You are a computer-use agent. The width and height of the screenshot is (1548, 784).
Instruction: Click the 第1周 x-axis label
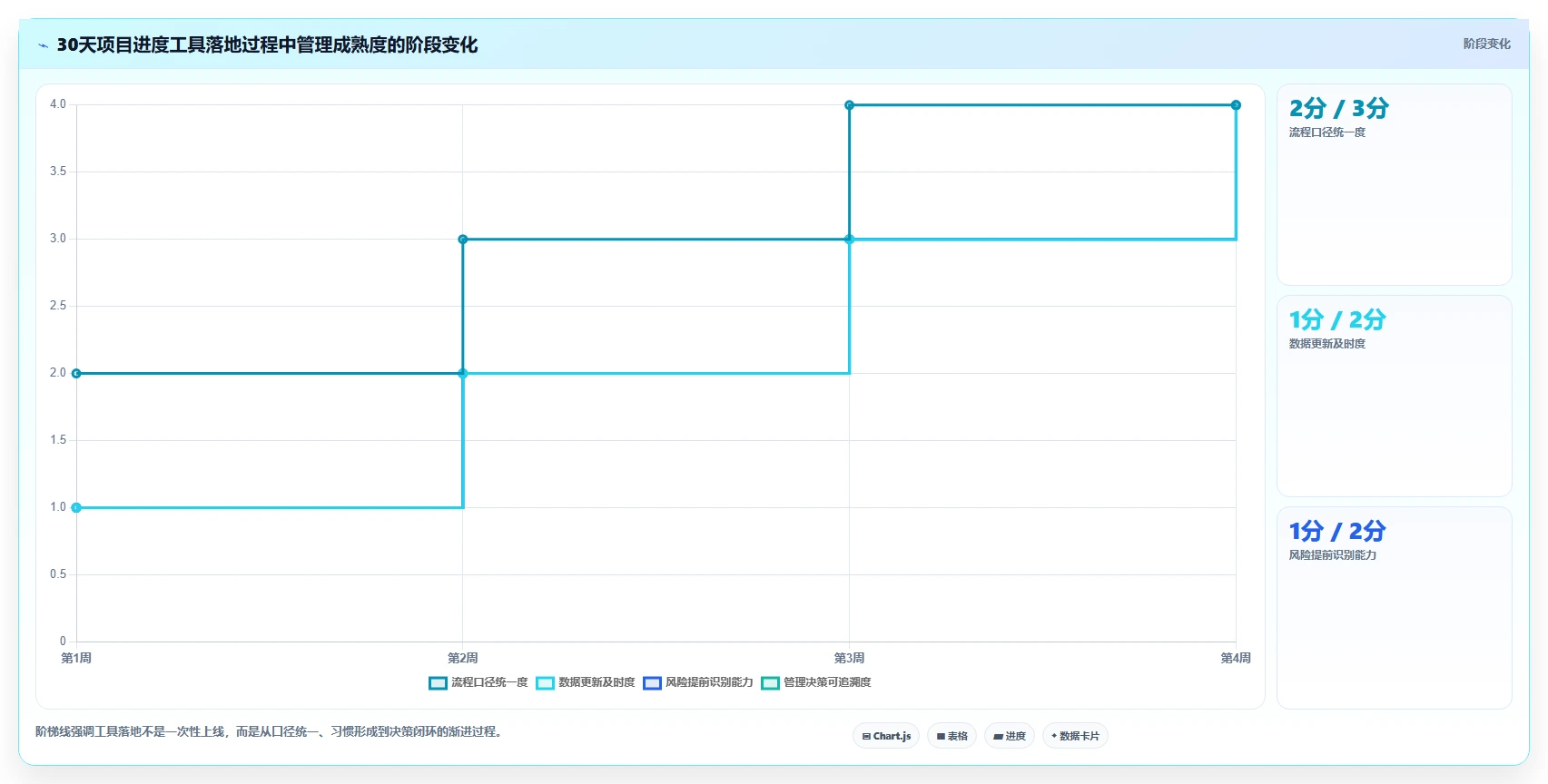click(76, 658)
